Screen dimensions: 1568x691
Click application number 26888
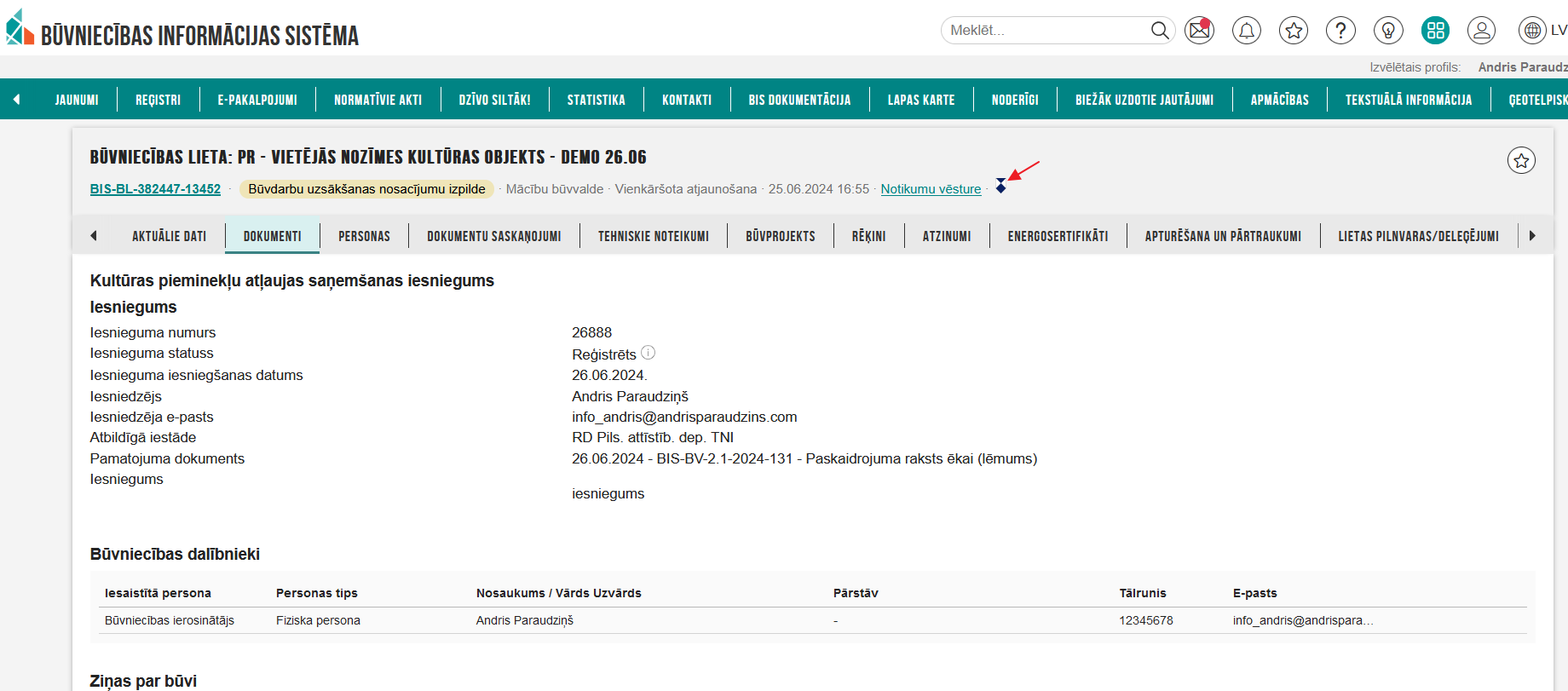click(x=591, y=332)
